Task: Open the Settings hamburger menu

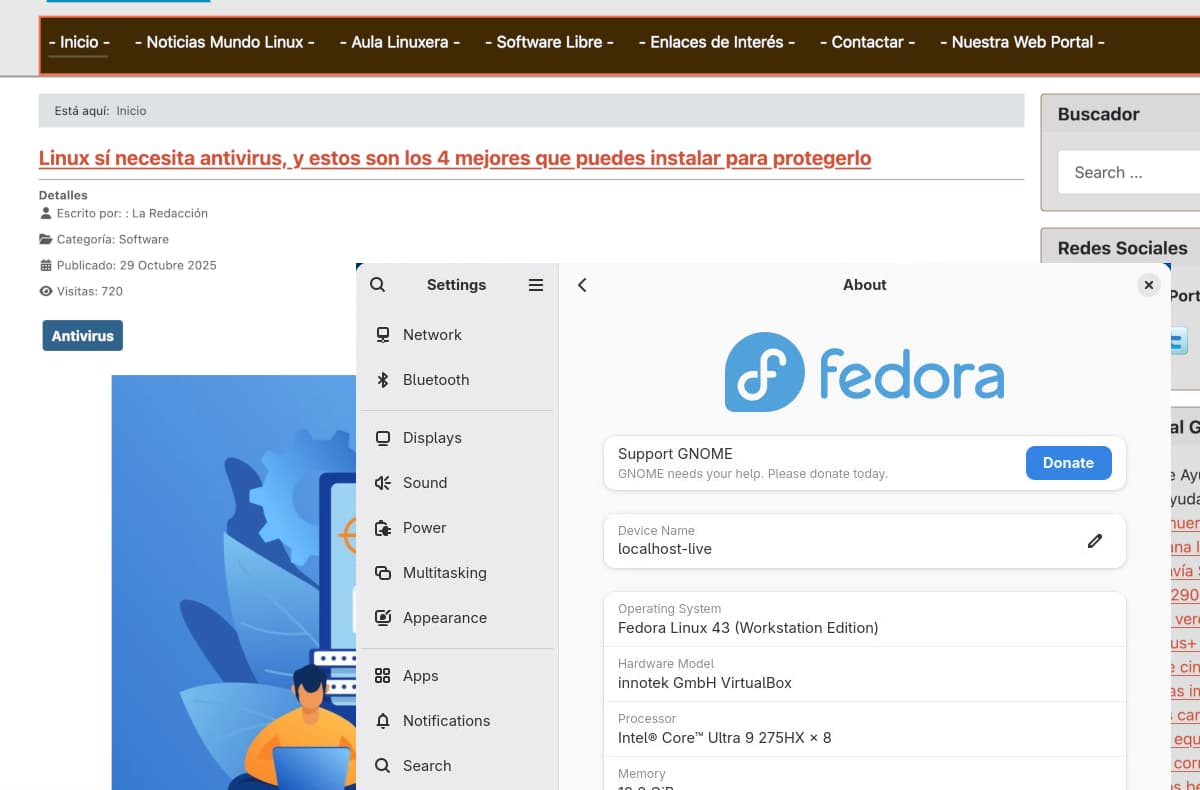Action: (536, 285)
